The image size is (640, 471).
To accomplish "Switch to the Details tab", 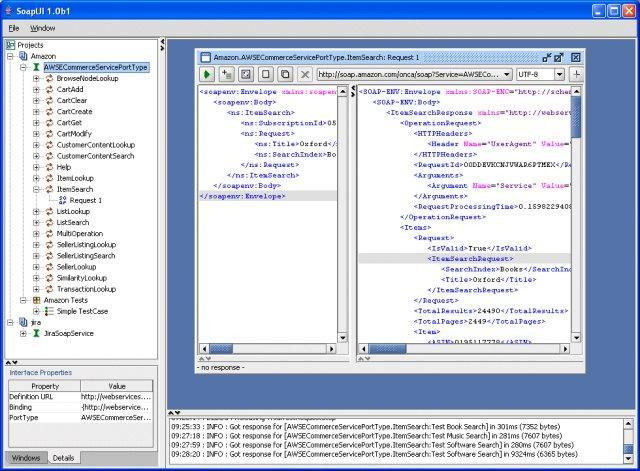I will point(62,457).
